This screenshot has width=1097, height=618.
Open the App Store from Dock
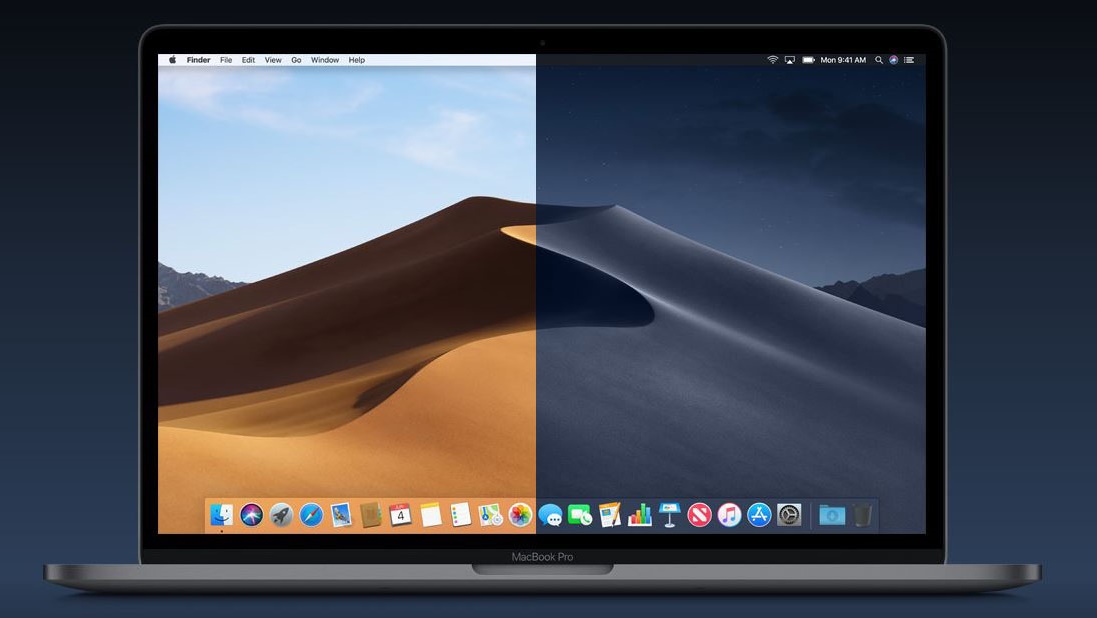click(759, 515)
